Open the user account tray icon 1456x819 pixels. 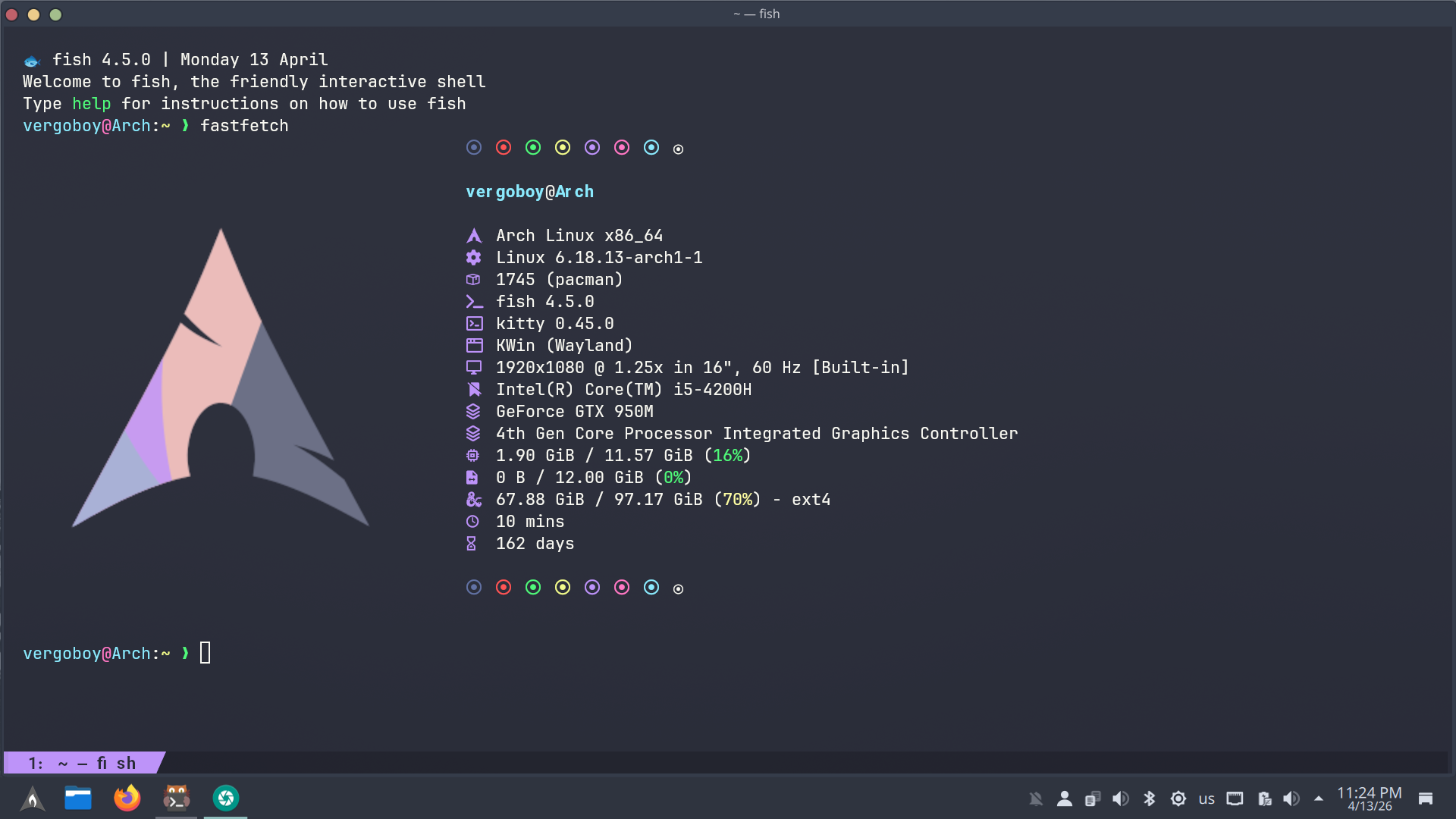(1065, 799)
